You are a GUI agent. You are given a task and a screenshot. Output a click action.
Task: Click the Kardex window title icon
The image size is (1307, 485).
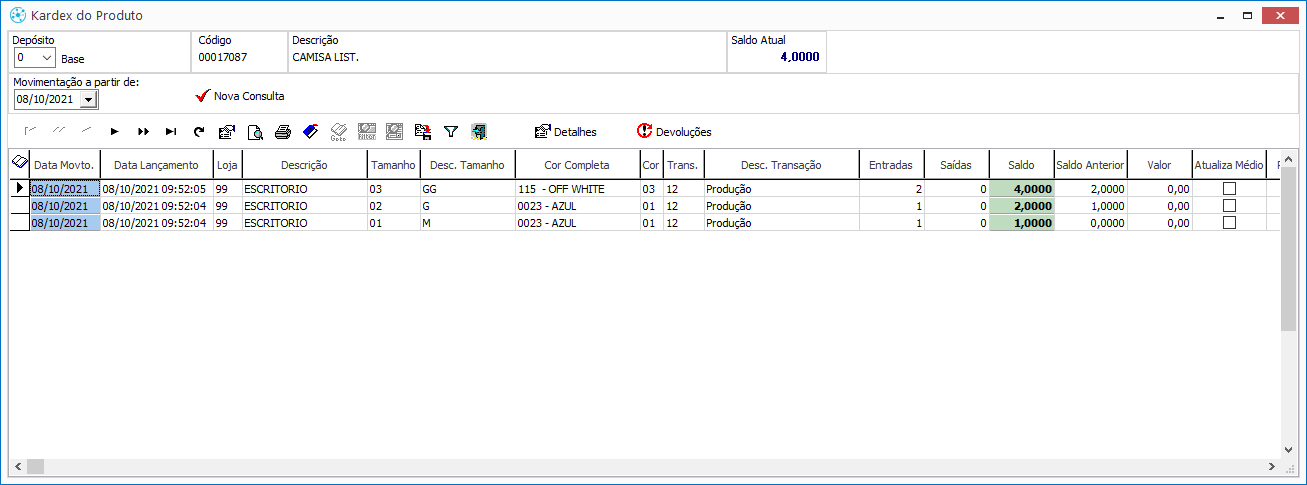pos(17,15)
